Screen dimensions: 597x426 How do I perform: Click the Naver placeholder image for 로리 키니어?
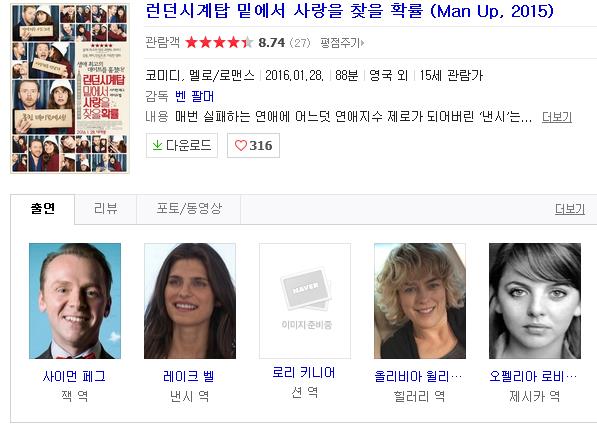305,301
